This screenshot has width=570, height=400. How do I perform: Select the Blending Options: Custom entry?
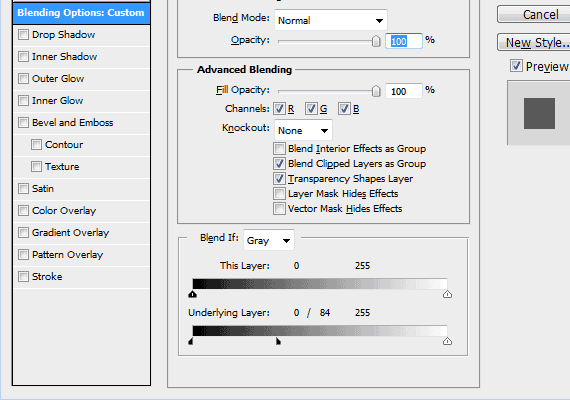(x=81, y=13)
